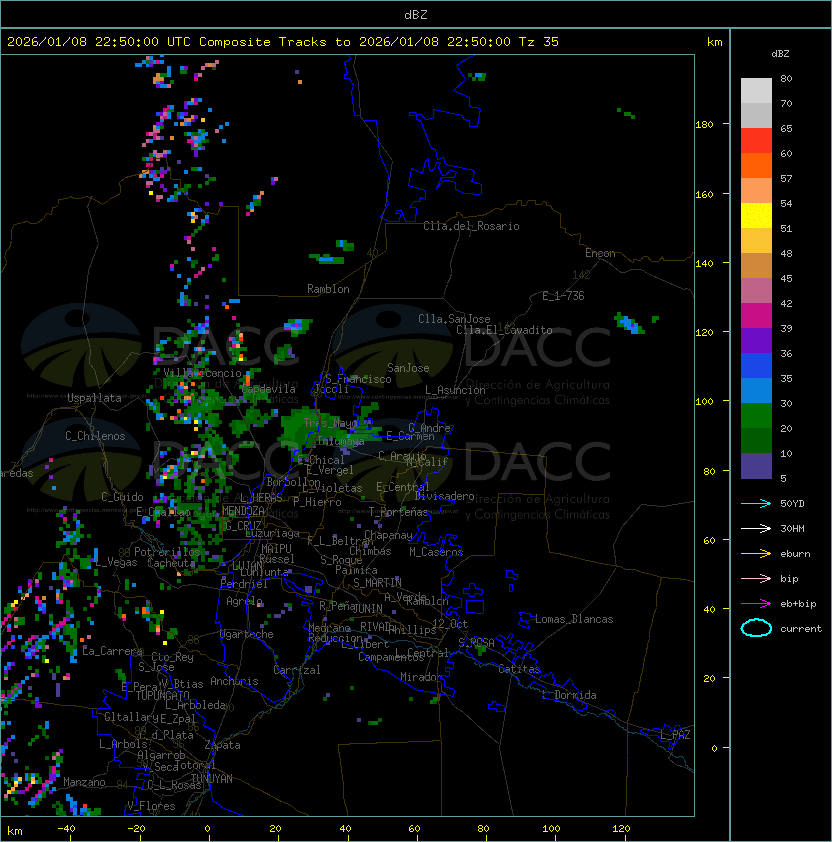Click the JUNIN label
Image resolution: width=832 pixels, height=842 pixels.
pos(367,608)
